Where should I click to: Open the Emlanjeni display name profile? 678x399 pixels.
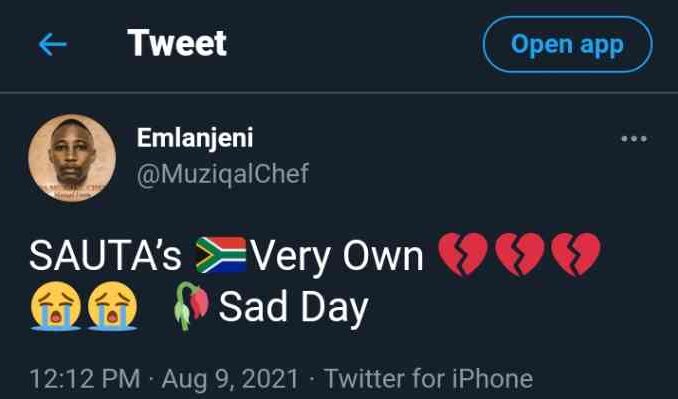pyautogui.click(x=195, y=138)
